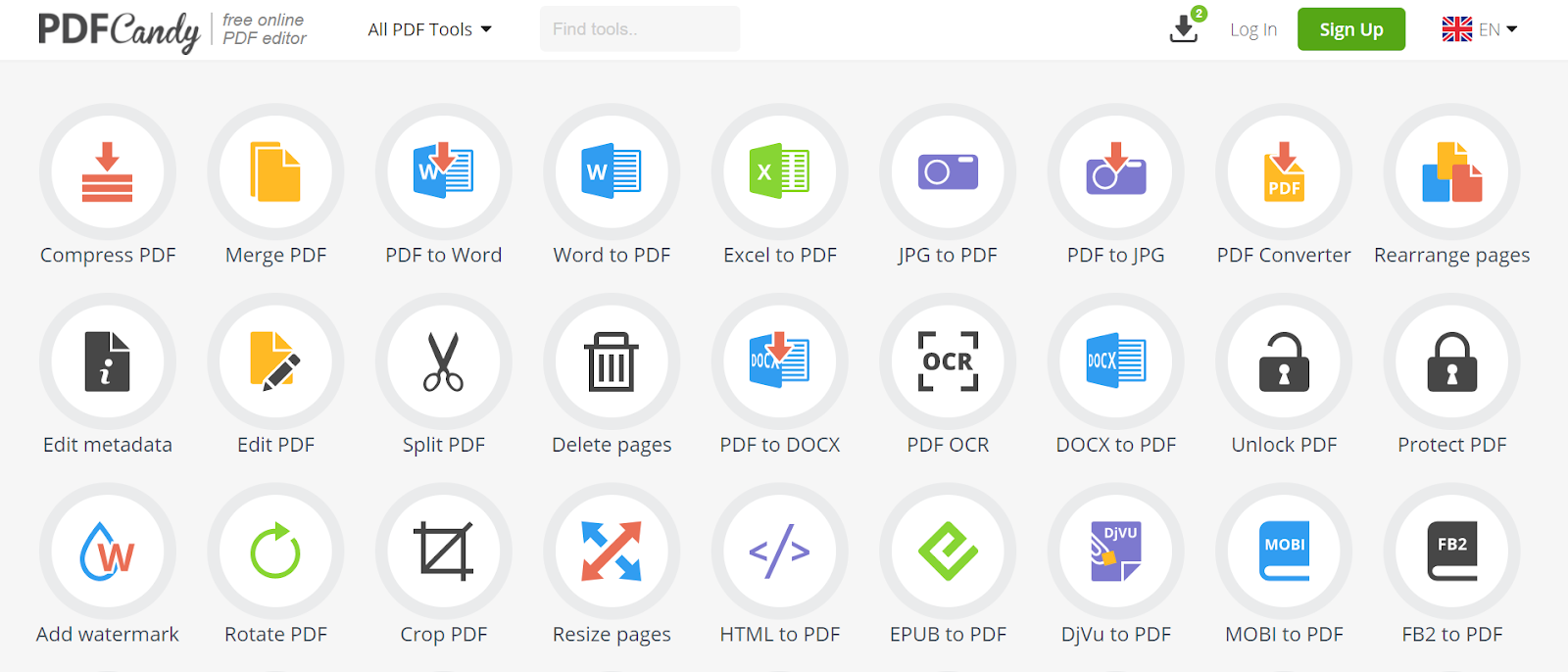The height and width of the screenshot is (672, 1568).
Task: Open the downloads icon with badge
Action: tap(1186, 26)
